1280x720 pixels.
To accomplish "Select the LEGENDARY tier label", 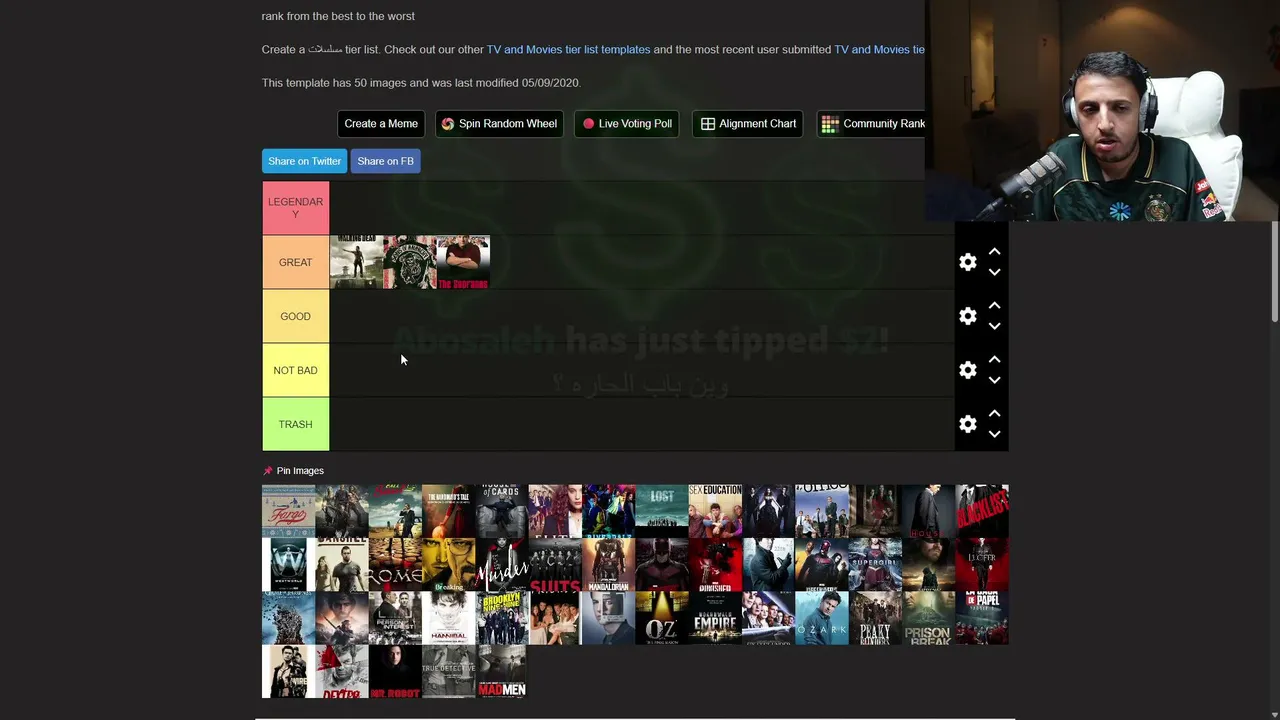I will [x=295, y=208].
